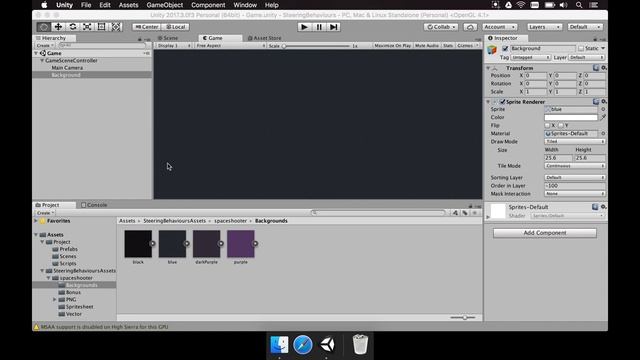
Task: Open the Component menu
Action: coord(208,5)
